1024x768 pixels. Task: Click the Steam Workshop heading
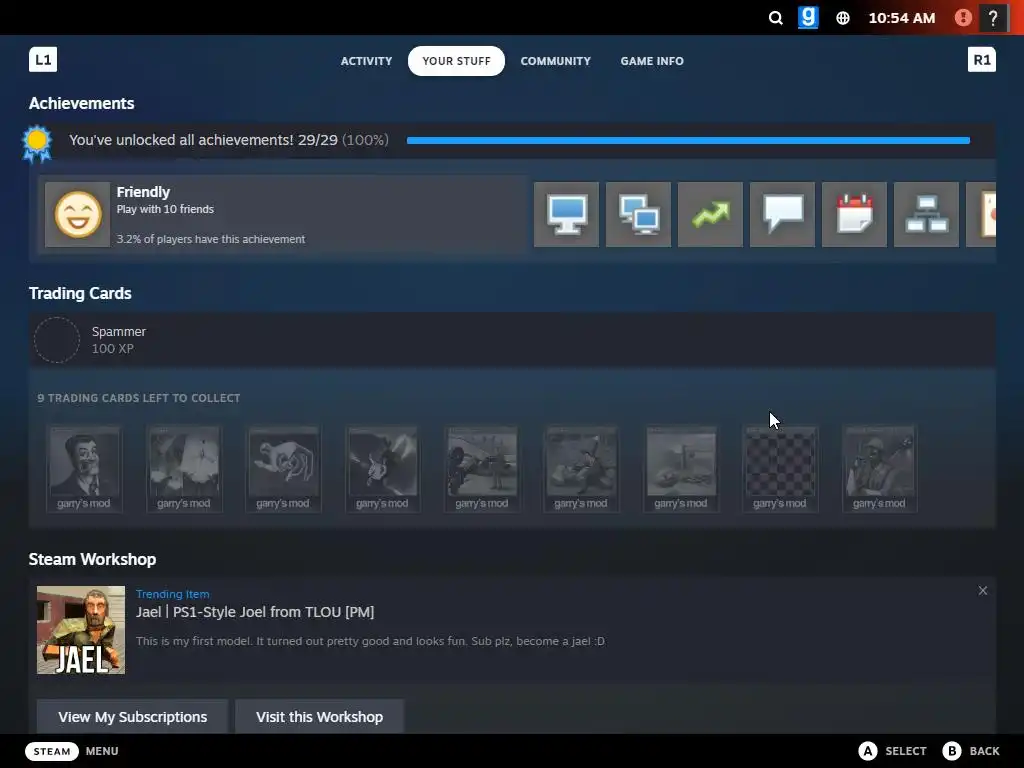[x=93, y=560]
